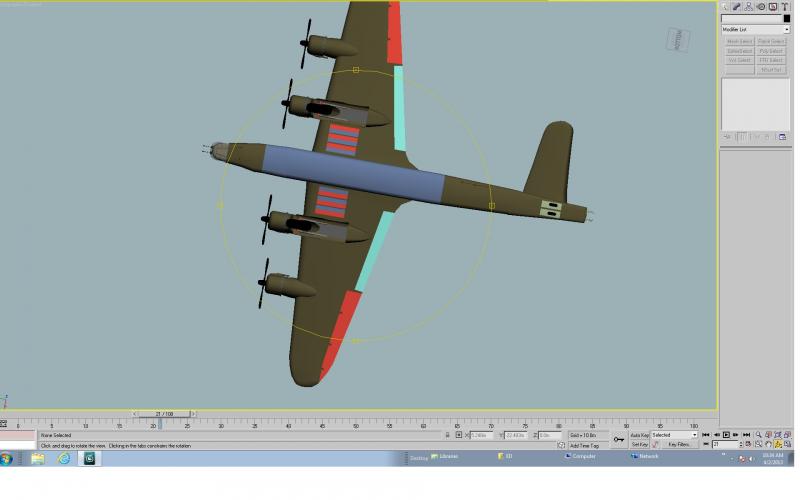Step to the next frame
The width and height of the screenshot is (800, 500).
(736, 435)
